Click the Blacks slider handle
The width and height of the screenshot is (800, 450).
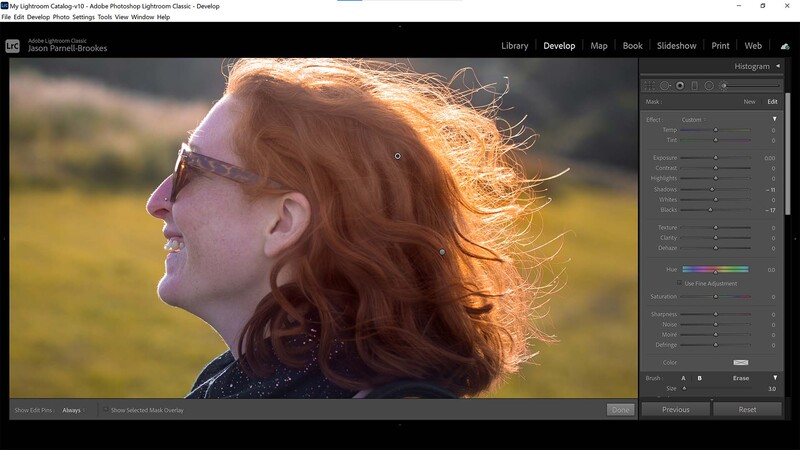[710, 210]
